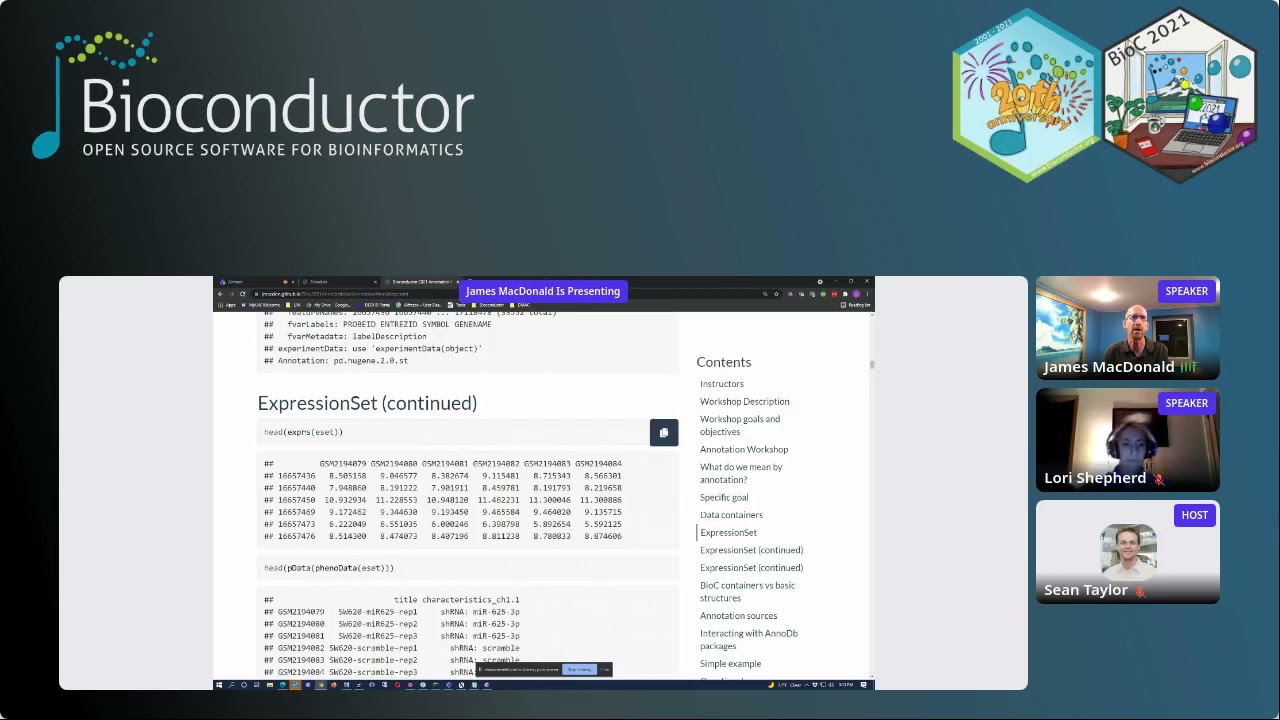Open the taskbar search icon
The image size is (1280, 720).
[231, 685]
